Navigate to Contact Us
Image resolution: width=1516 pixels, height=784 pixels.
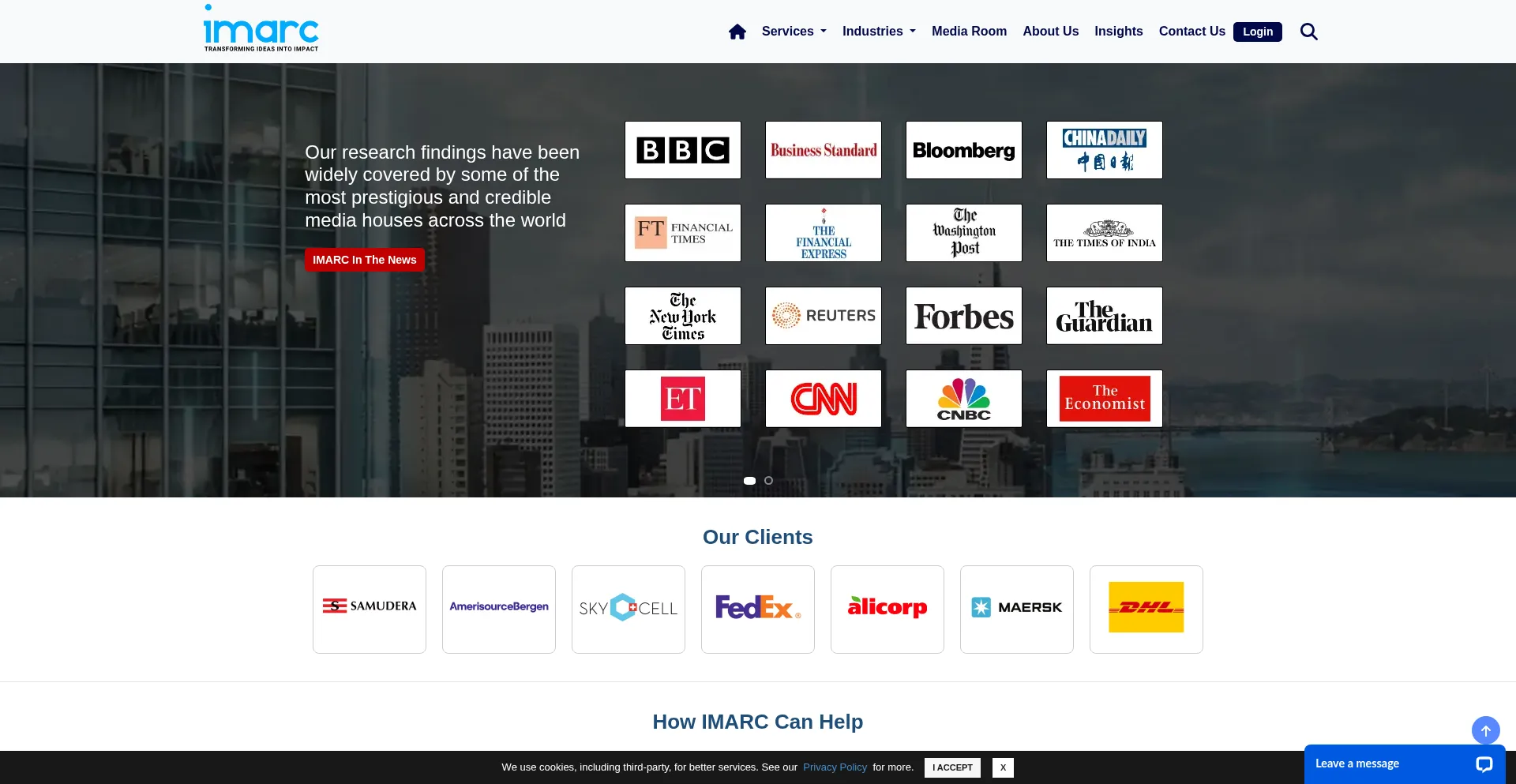pyautogui.click(x=1191, y=32)
